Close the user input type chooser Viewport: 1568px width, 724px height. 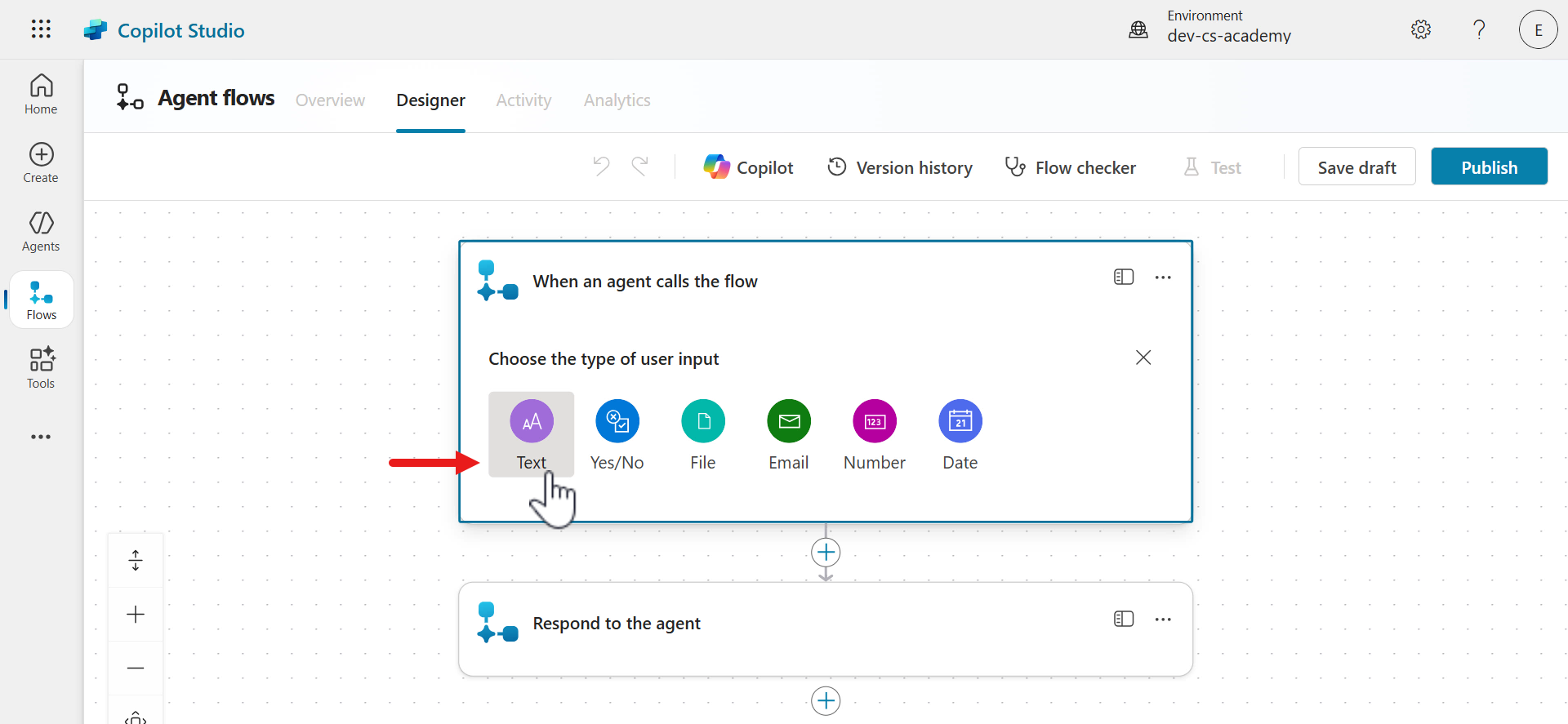coord(1143,358)
